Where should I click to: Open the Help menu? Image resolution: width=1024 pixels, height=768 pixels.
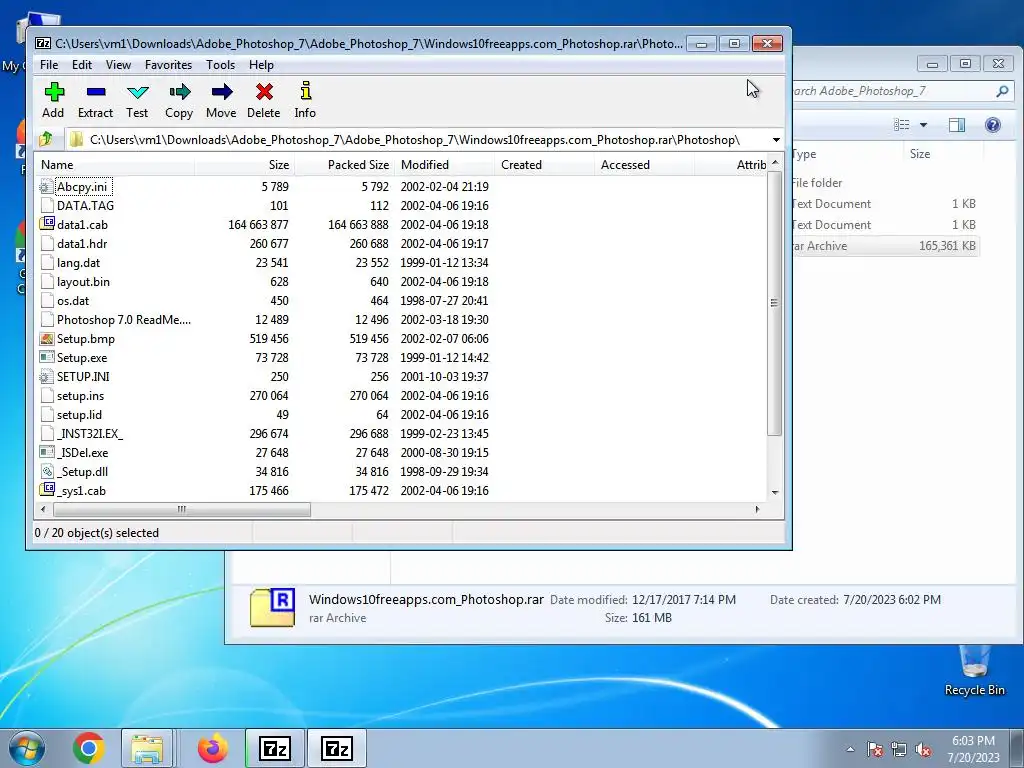click(x=261, y=65)
